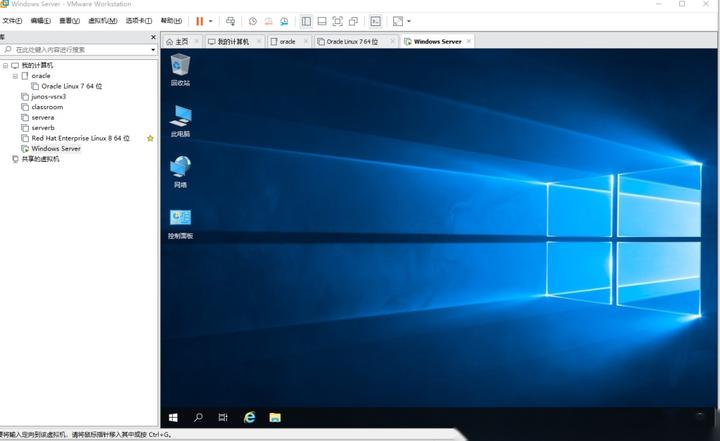Open the stretch display options dropdown arrow
The image size is (720, 441).
pyautogui.click(x=409, y=21)
